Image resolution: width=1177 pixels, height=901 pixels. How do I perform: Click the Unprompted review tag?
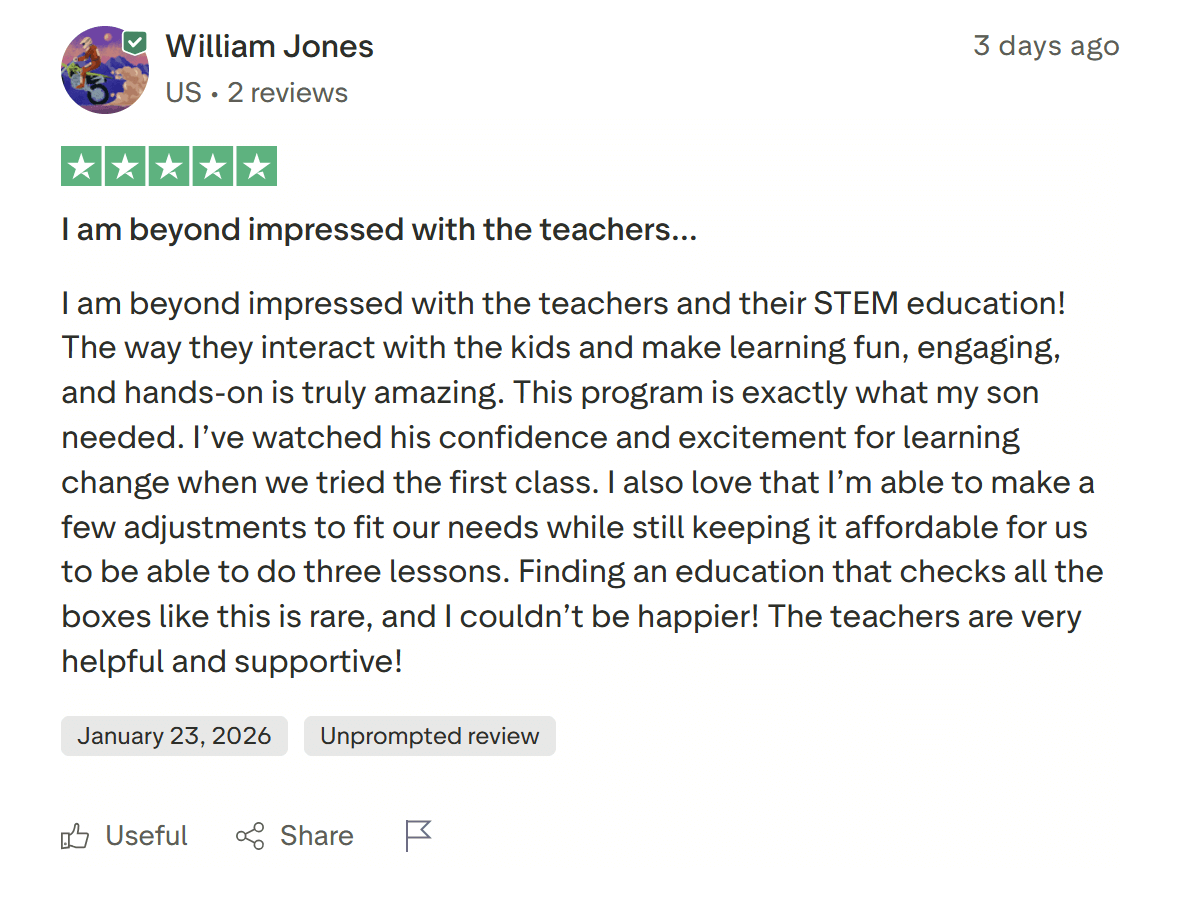[x=430, y=736]
